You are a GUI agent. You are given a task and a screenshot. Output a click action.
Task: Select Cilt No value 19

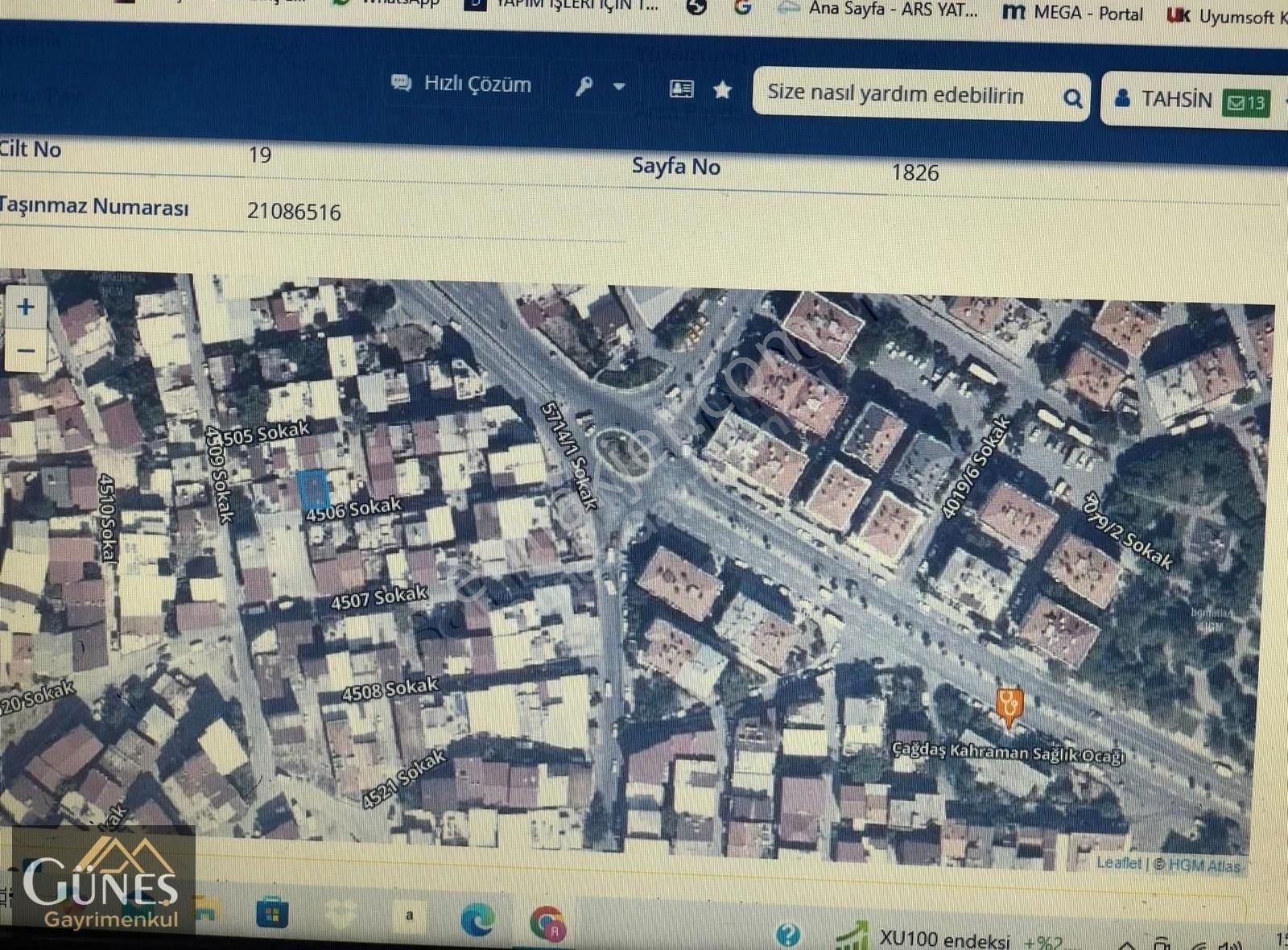260,155
